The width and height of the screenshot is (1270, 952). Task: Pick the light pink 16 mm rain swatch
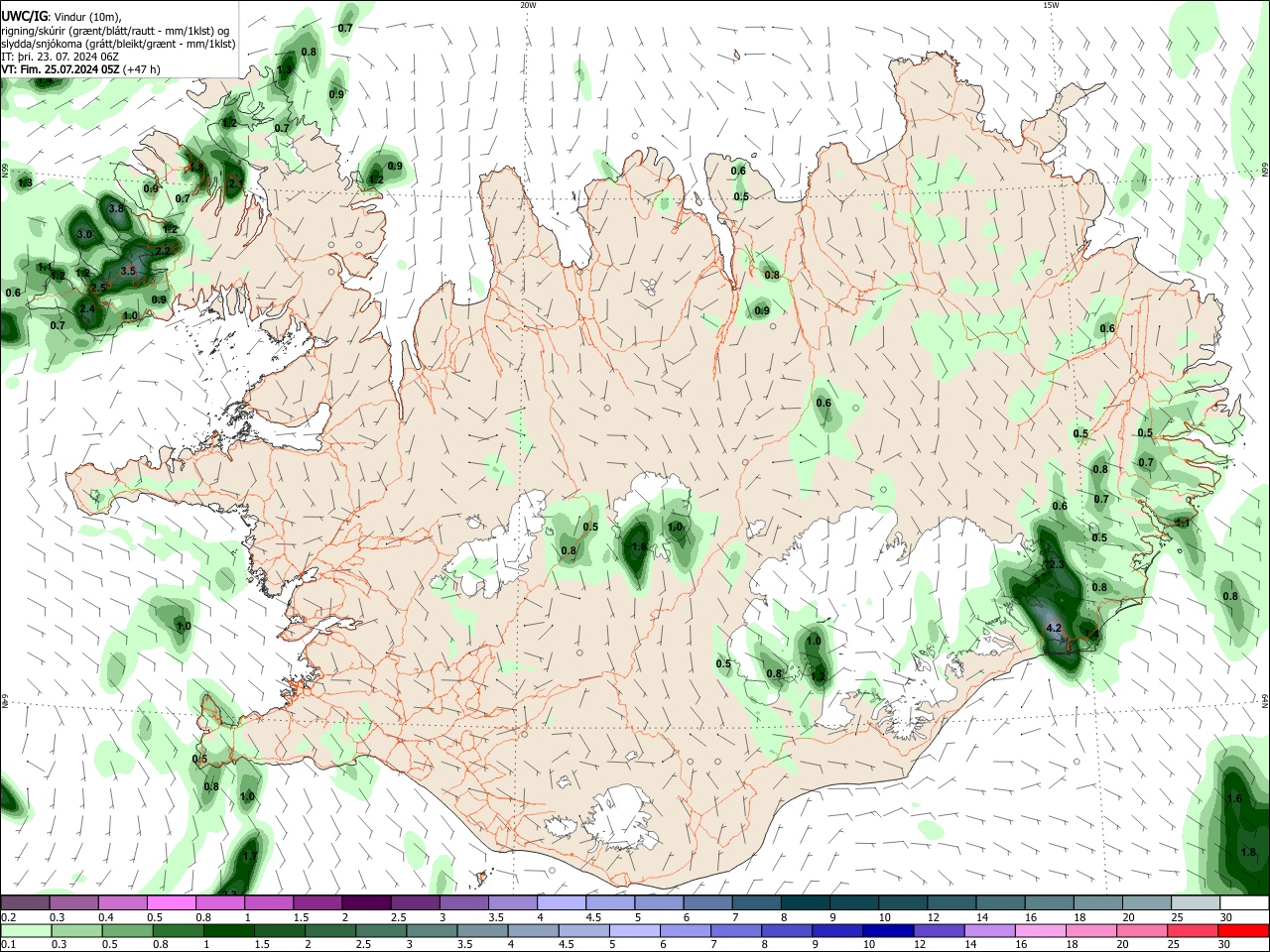[1041, 931]
